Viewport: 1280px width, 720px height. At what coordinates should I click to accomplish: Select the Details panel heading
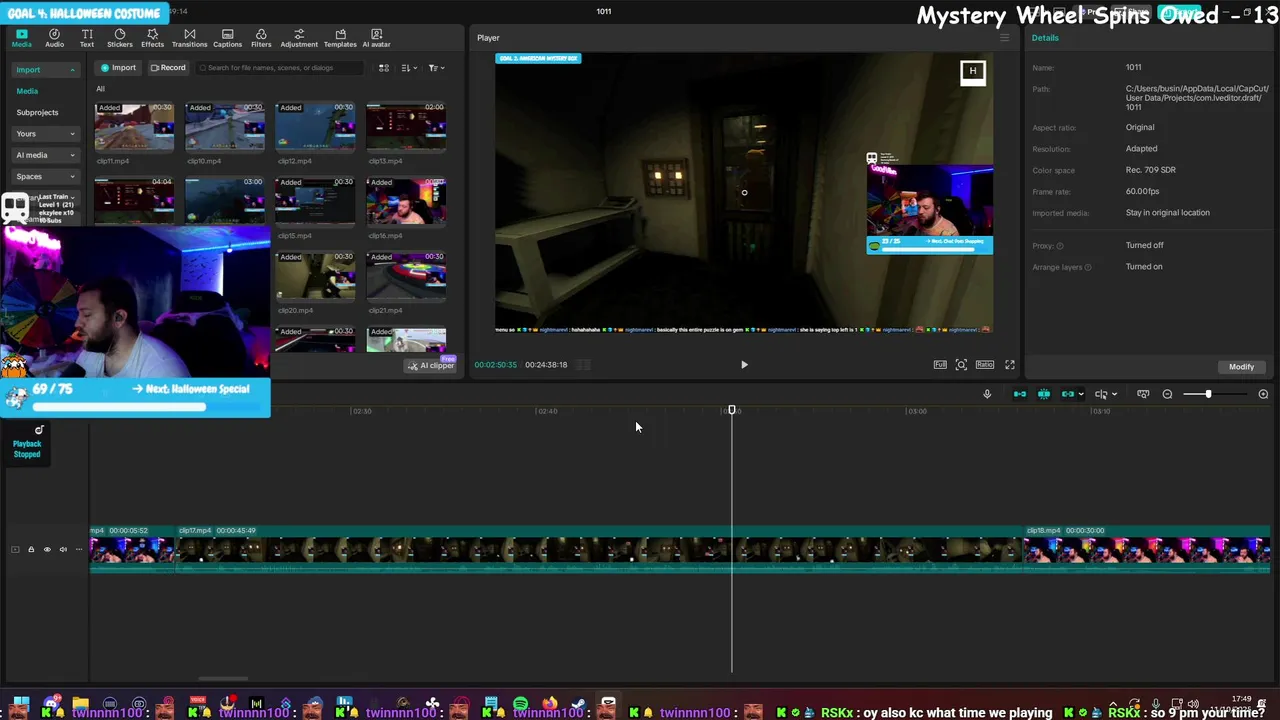click(1045, 38)
